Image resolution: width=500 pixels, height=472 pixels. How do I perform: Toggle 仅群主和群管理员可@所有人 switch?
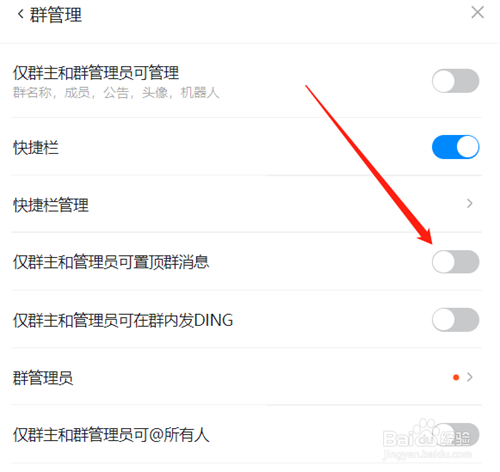click(455, 434)
